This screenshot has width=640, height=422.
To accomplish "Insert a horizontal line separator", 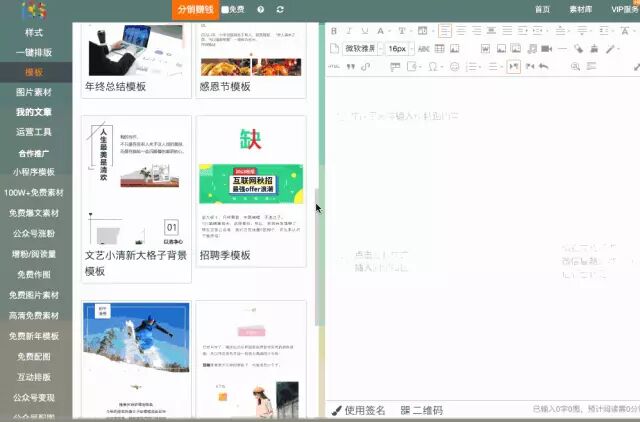I will [562, 49].
